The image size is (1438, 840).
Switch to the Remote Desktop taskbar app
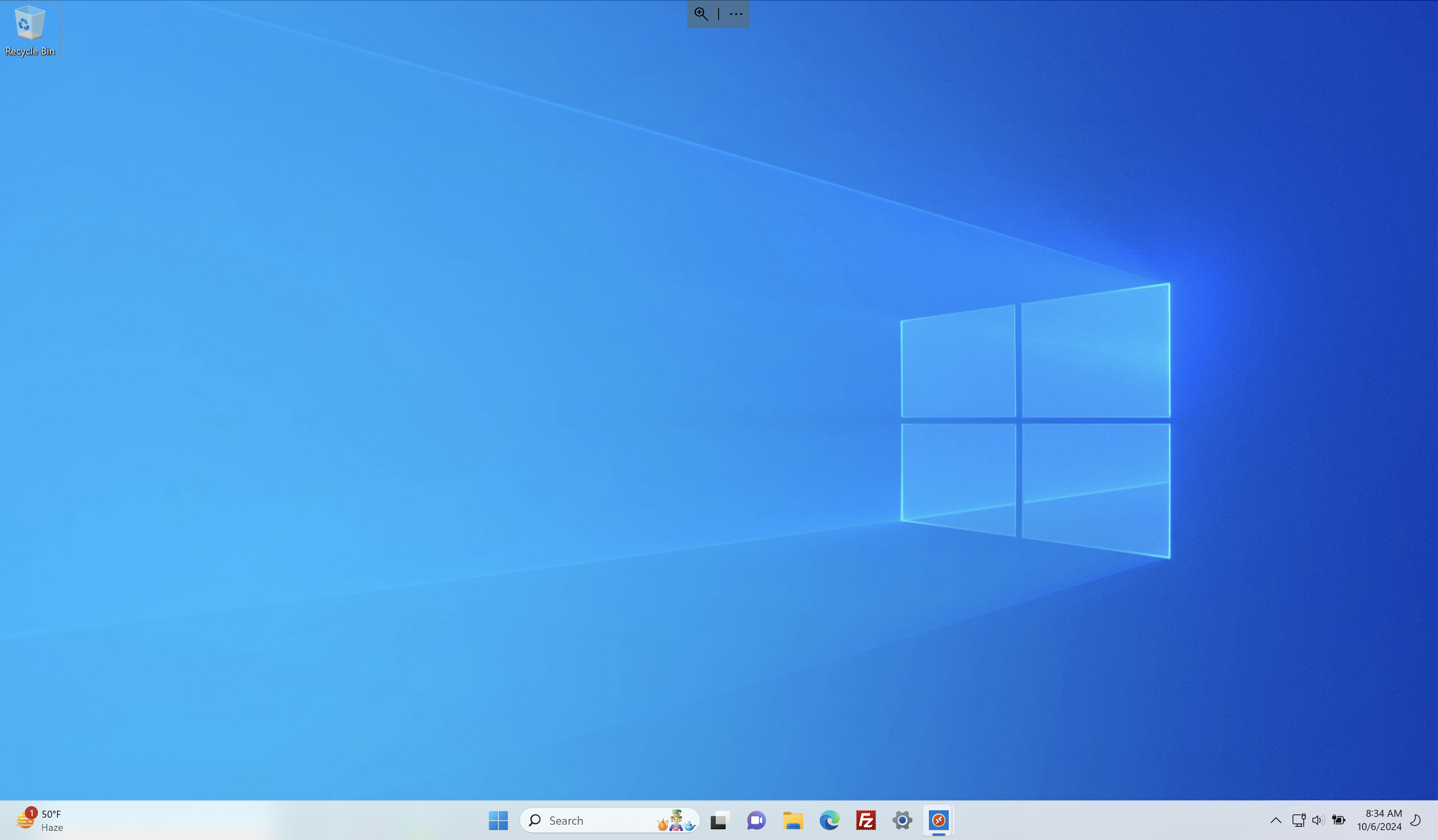click(x=939, y=821)
